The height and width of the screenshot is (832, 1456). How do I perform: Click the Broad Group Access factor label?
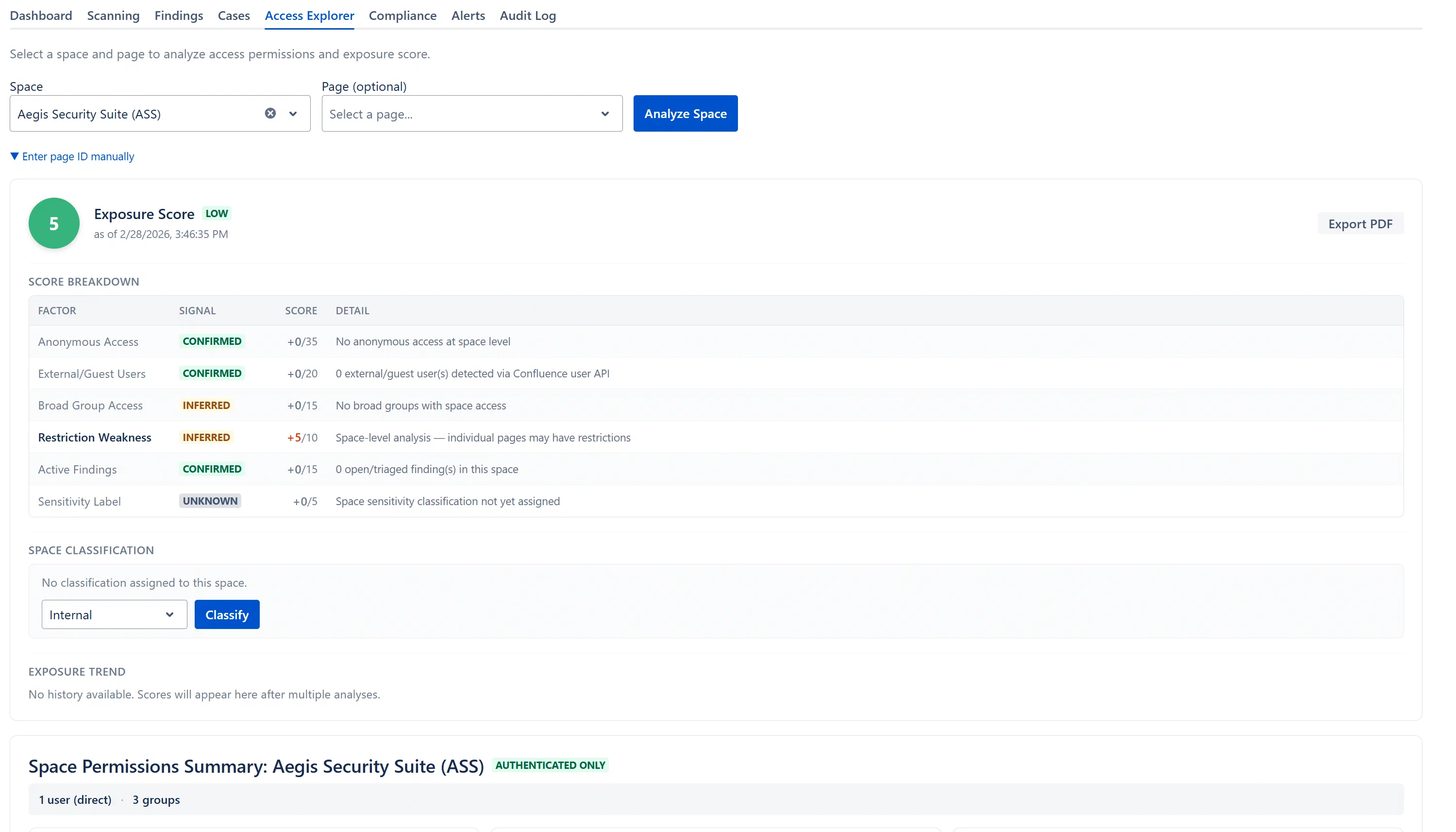click(90, 405)
